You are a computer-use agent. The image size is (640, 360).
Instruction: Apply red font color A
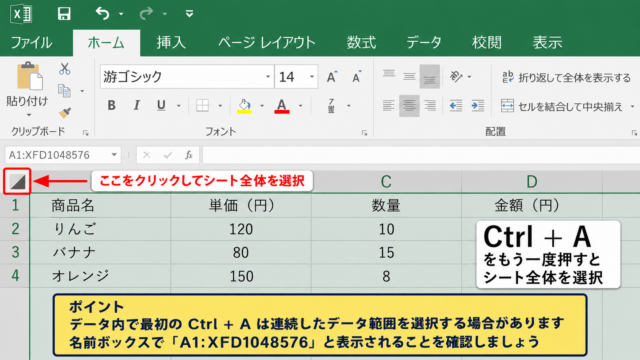pyautogui.click(x=282, y=106)
